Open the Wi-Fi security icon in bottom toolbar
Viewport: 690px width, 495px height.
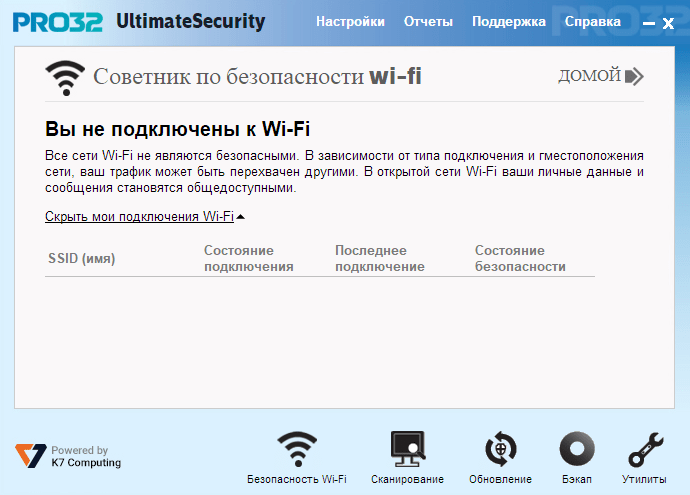[297, 449]
